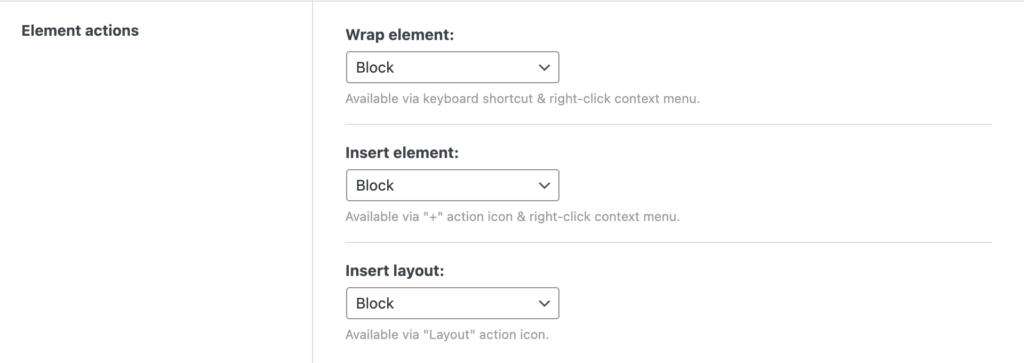Click the vertical divider beside Element actions heading
Image resolution: width=1024 pixels, height=363 pixels.
click(312, 182)
